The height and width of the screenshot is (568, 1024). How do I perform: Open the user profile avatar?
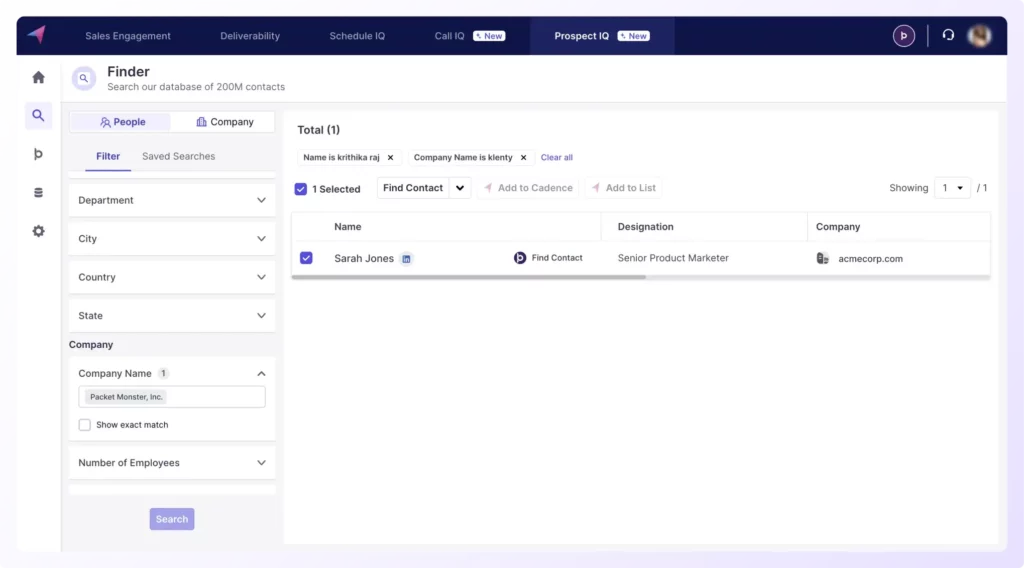click(x=979, y=36)
